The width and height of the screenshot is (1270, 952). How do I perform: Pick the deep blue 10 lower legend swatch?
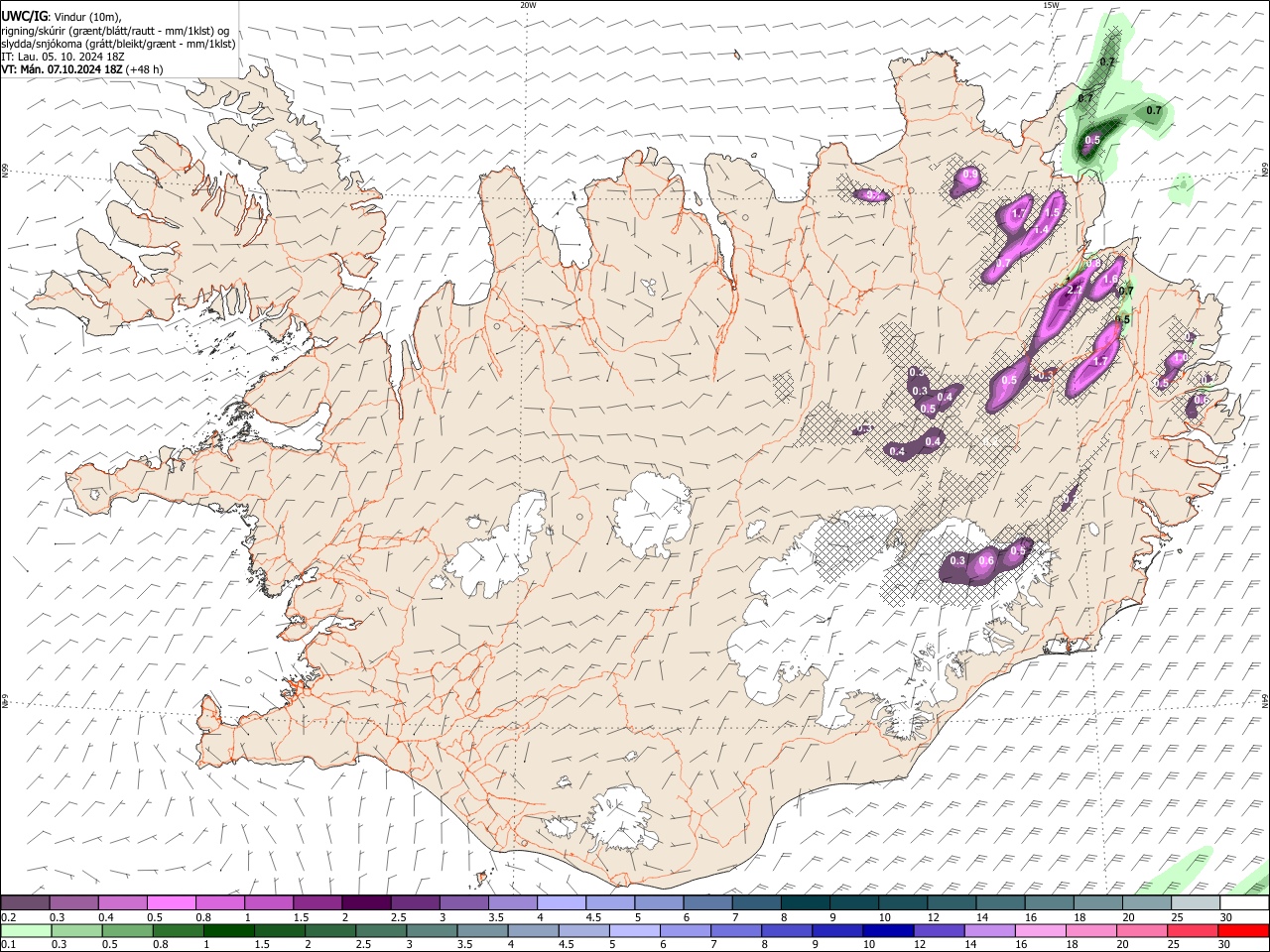pos(888,930)
